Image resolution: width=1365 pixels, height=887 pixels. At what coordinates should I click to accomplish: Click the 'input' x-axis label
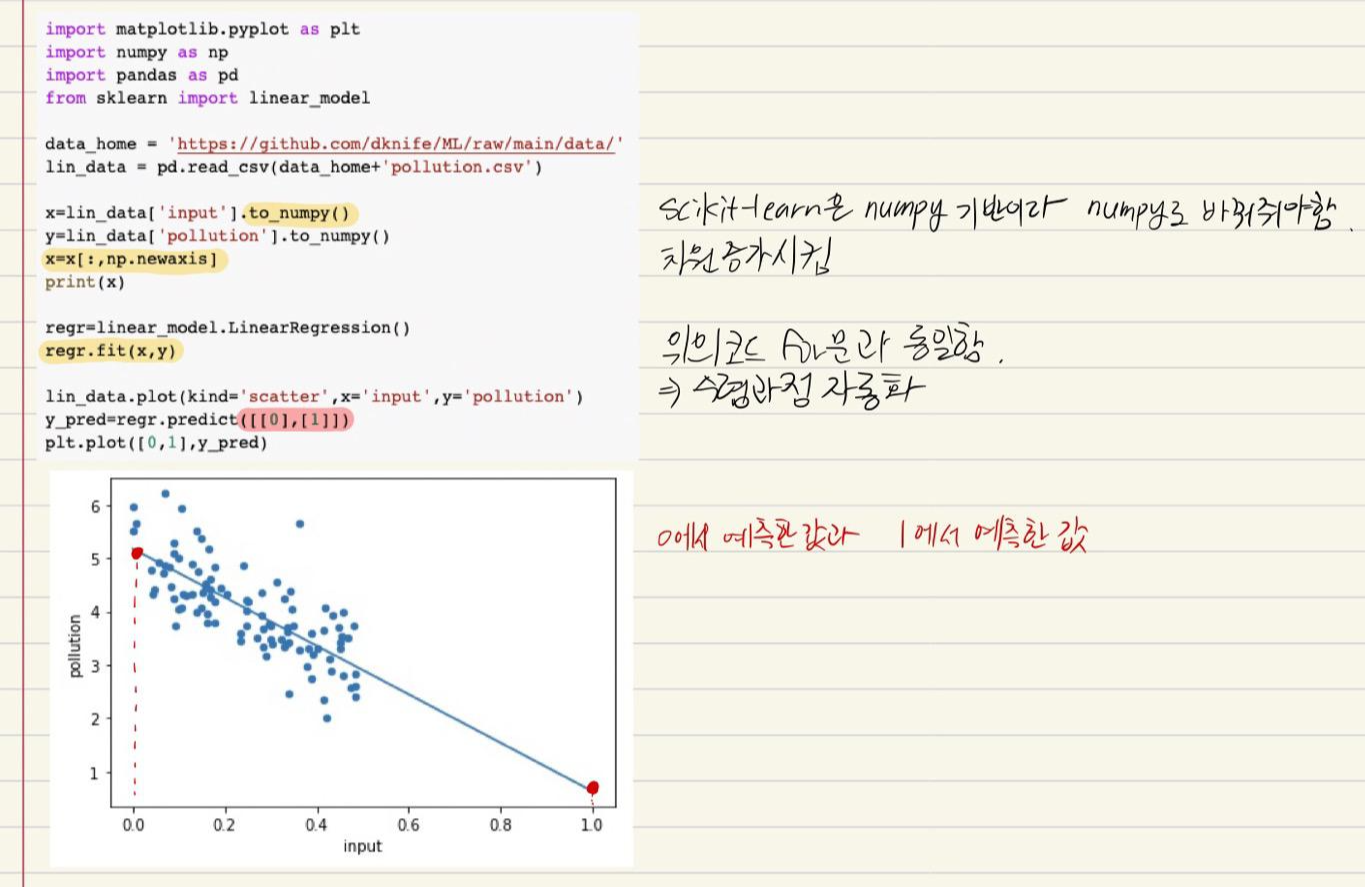pyautogui.click(x=362, y=846)
